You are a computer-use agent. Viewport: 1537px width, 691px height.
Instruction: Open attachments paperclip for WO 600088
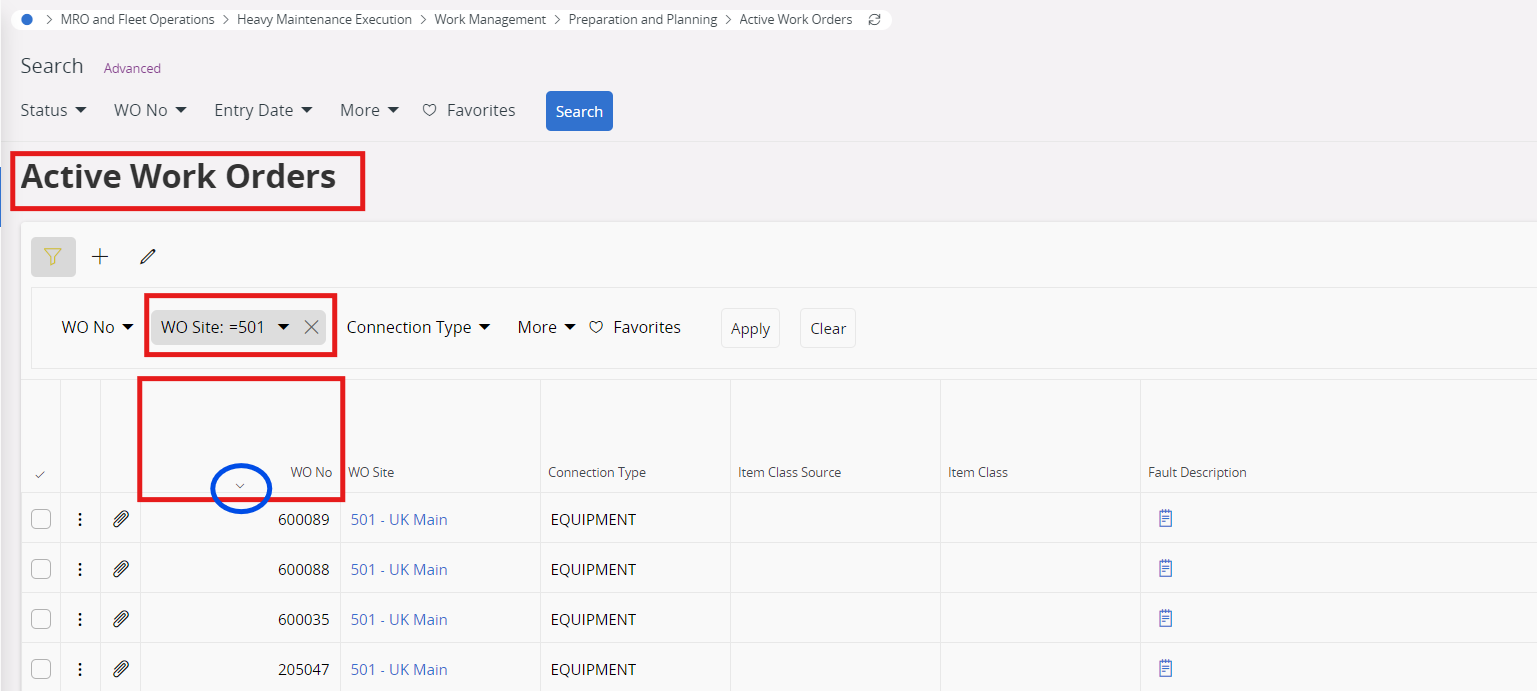point(121,569)
